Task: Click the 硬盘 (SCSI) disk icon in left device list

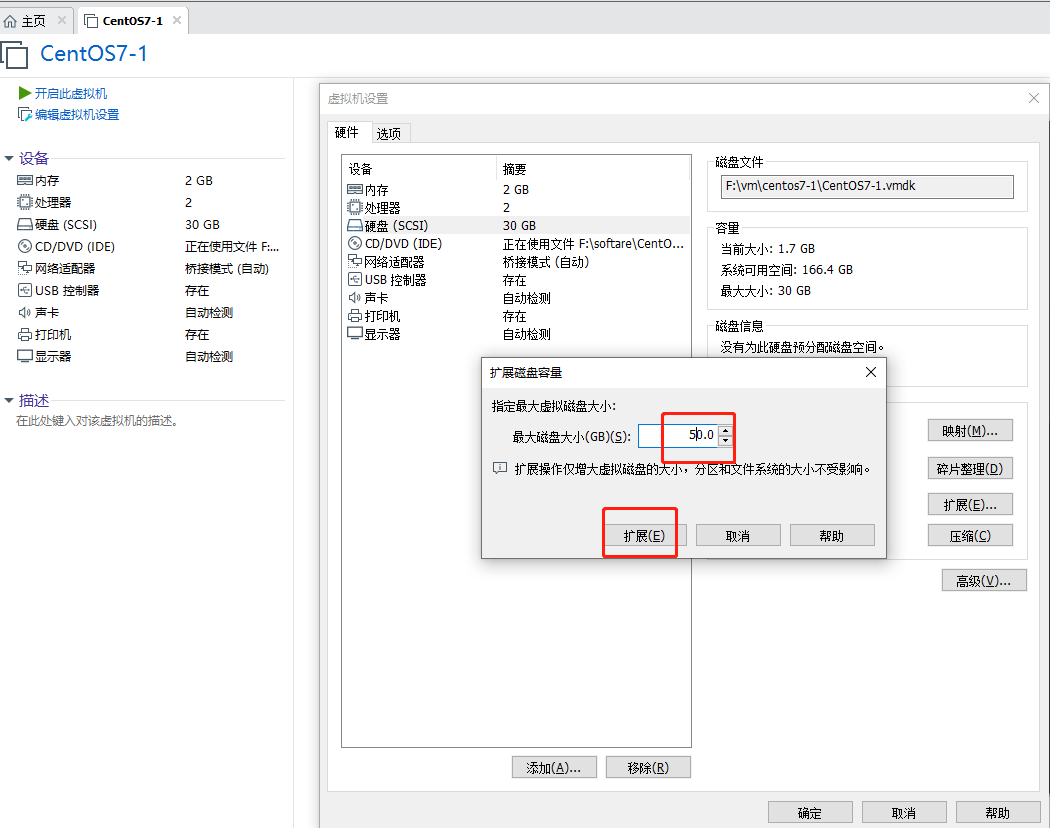Action: point(25,224)
